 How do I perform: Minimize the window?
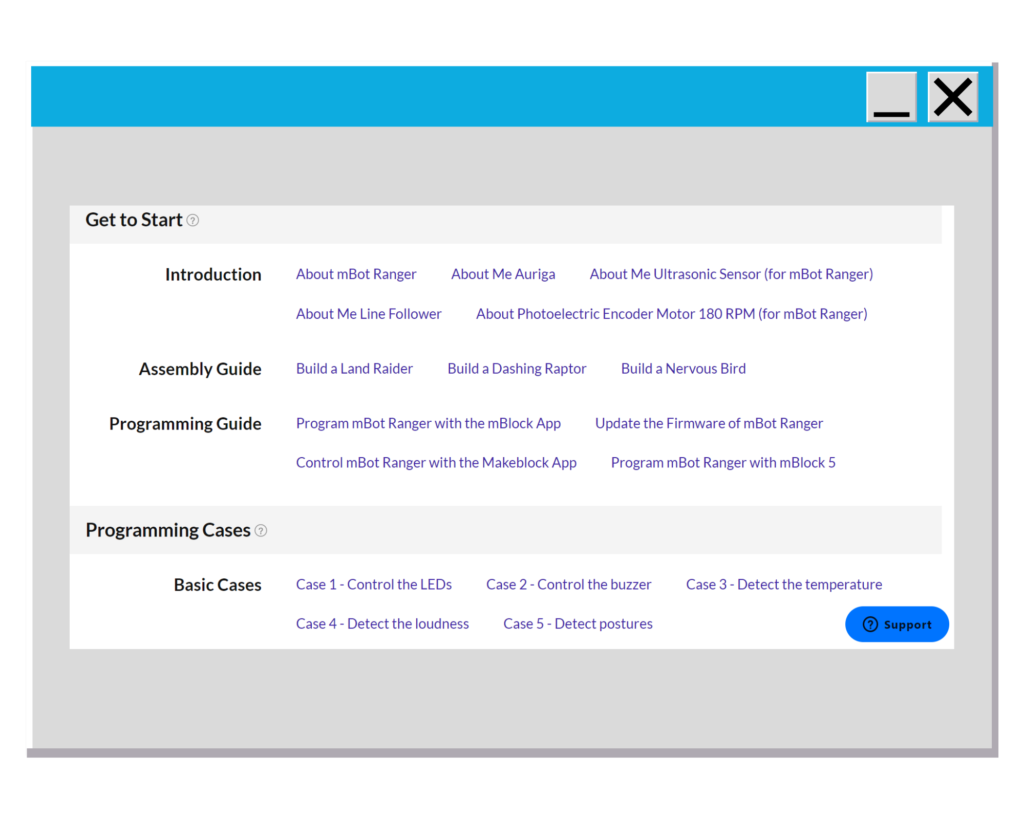point(891,98)
